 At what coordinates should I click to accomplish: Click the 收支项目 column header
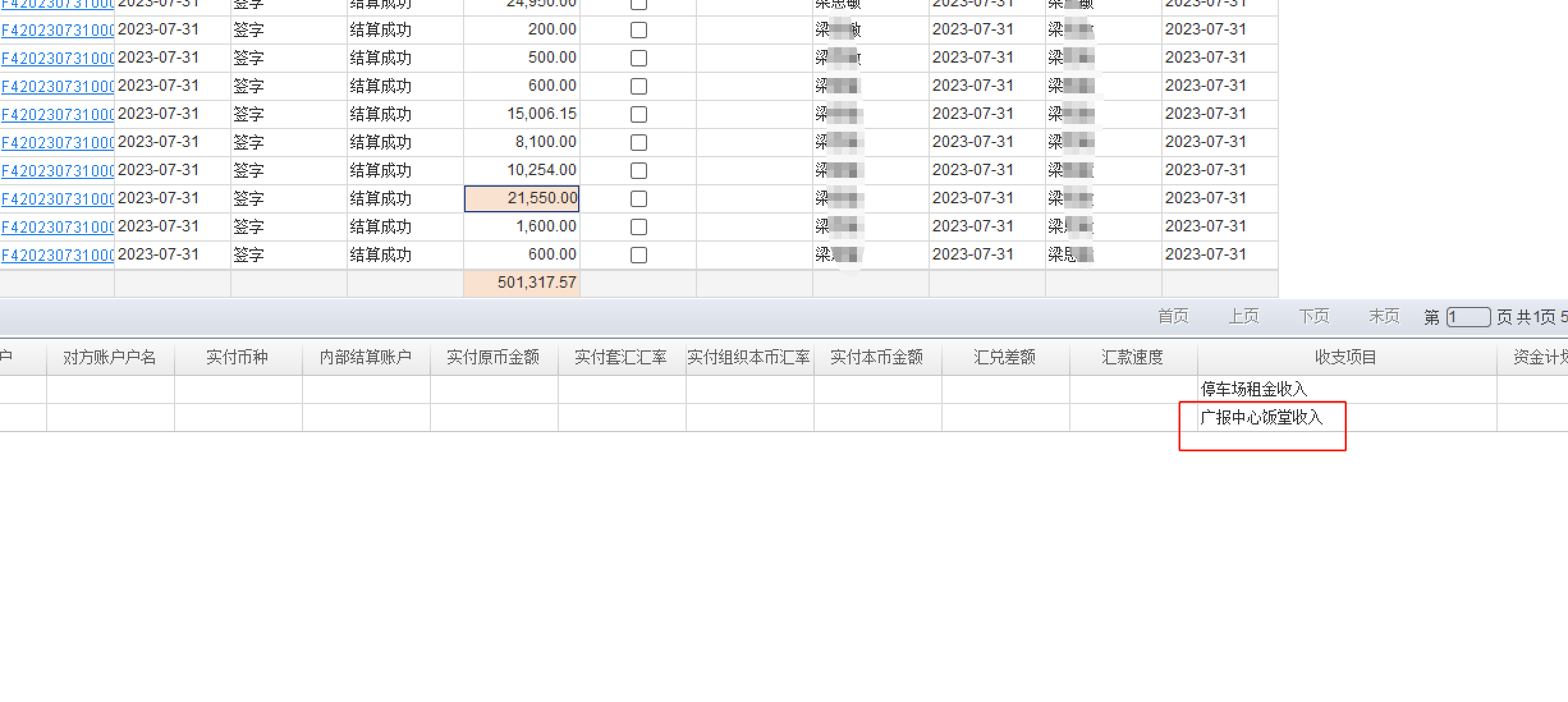click(1347, 357)
